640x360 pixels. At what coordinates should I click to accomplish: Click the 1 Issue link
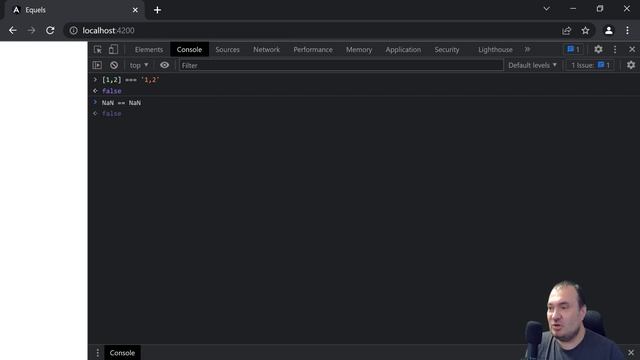coord(590,65)
